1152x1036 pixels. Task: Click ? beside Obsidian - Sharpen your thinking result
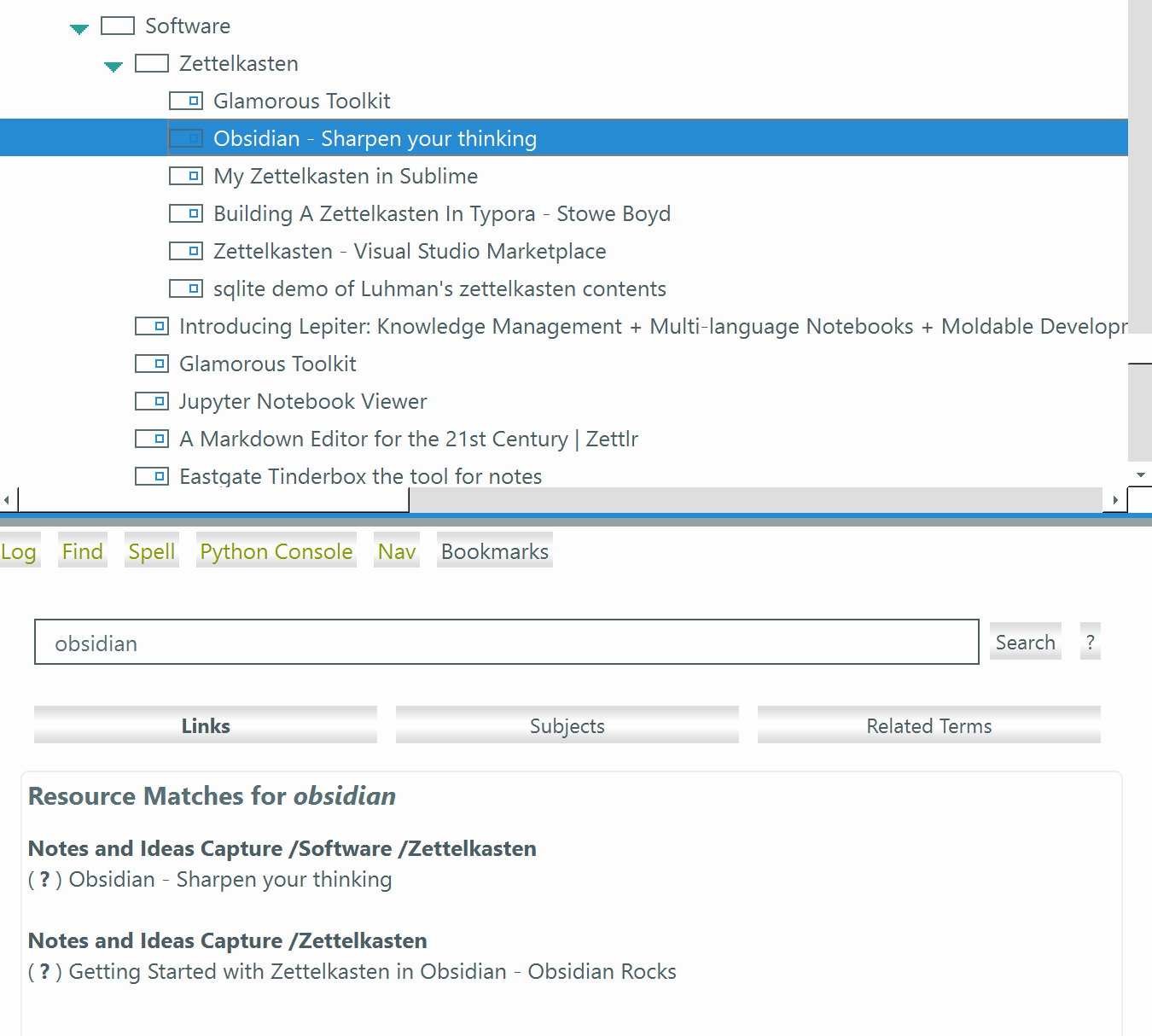click(45, 879)
